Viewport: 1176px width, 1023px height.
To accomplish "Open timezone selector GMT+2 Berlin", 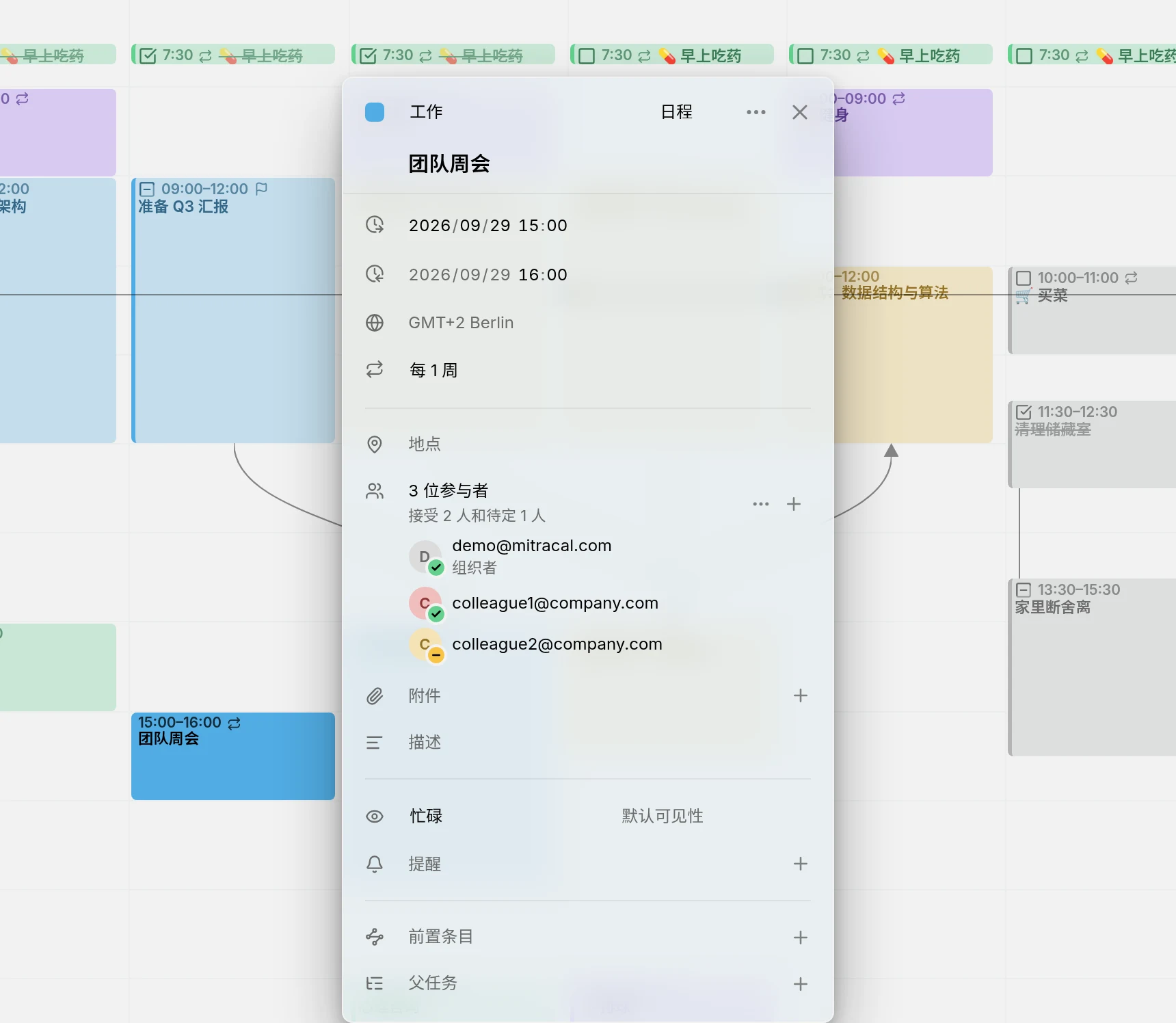I will tap(461, 323).
